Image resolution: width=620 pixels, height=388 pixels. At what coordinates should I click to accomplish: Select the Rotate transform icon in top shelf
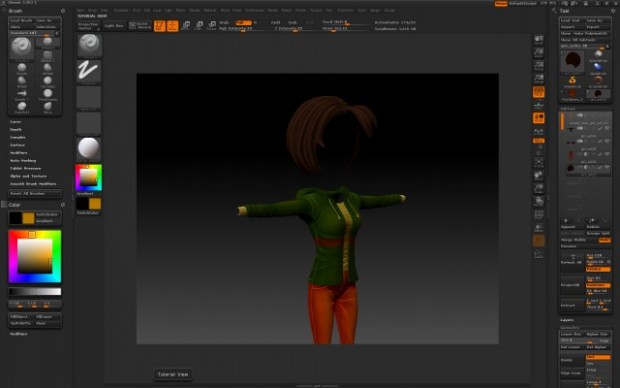(x=212, y=26)
